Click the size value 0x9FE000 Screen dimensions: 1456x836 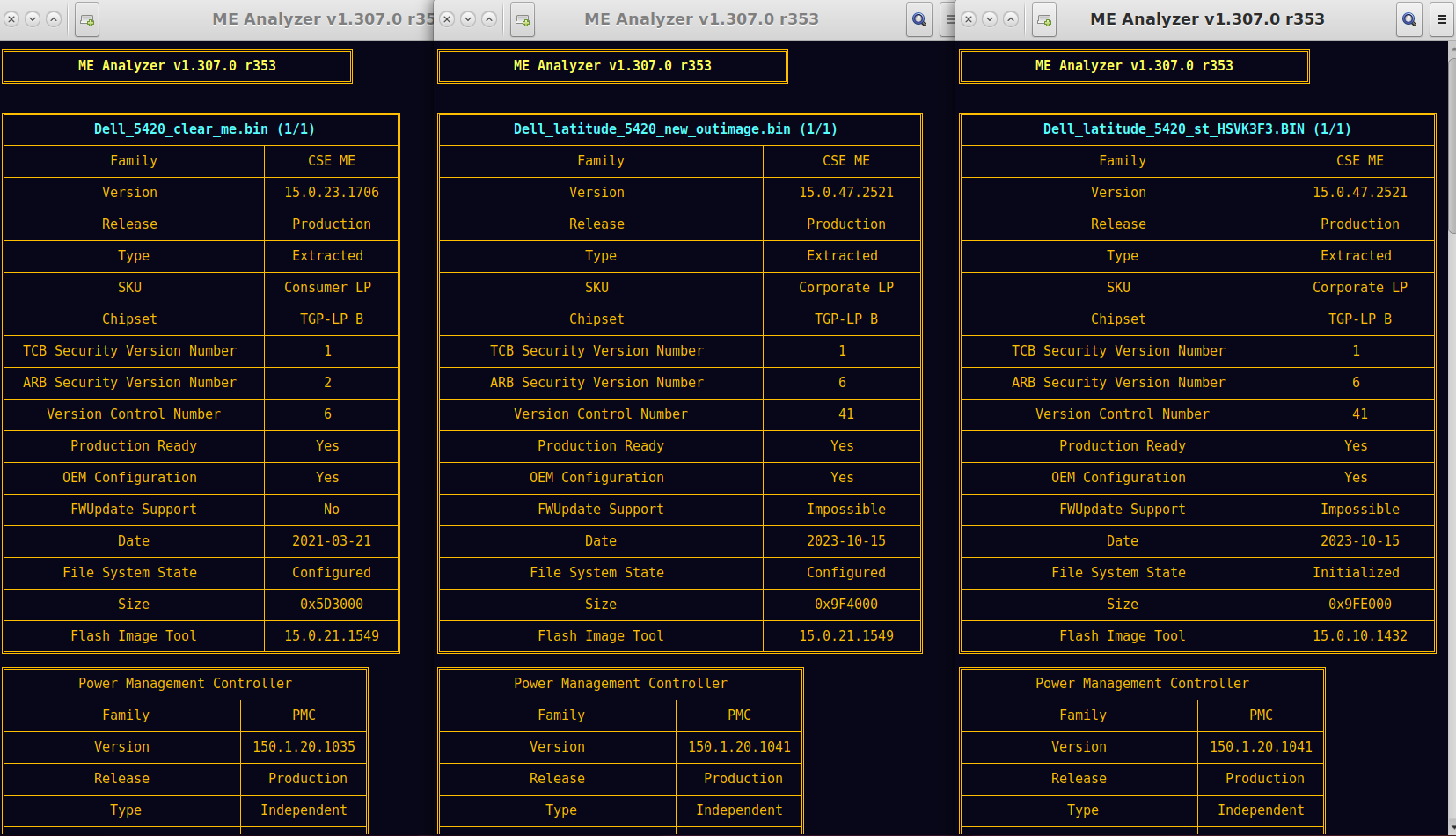click(x=1360, y=605)
